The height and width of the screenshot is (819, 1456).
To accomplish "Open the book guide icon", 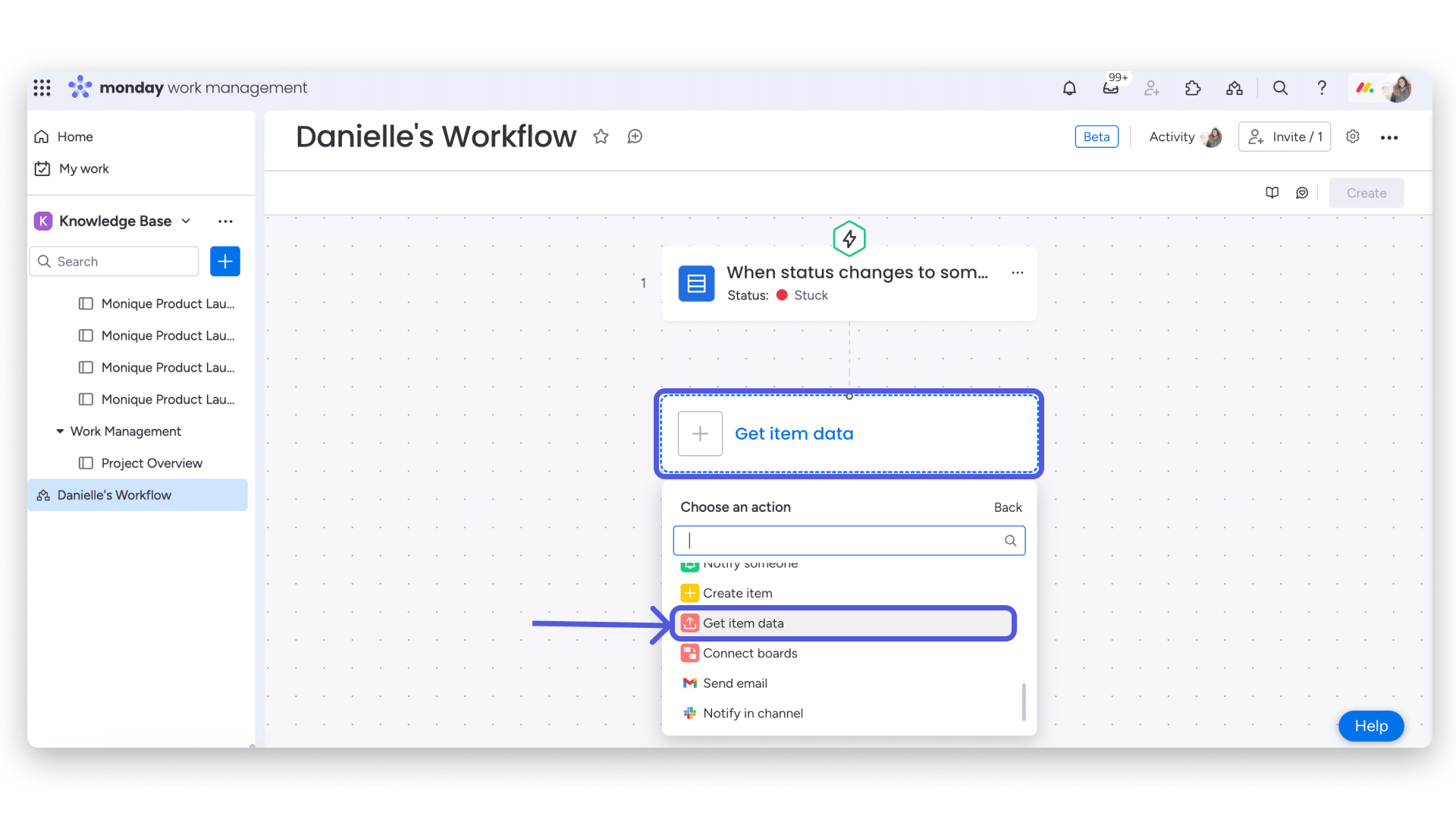I will coord(1272,193).
